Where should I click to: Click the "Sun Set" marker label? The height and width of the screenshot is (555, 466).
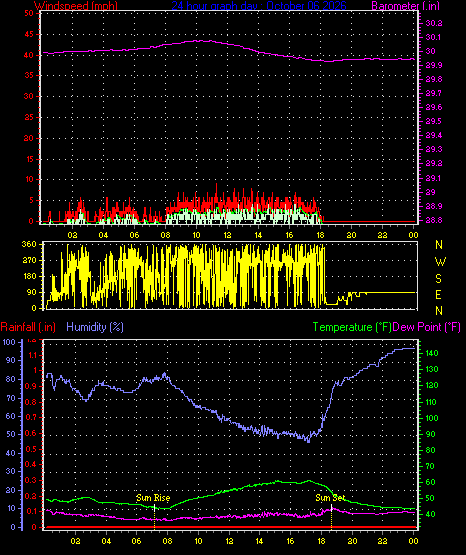point(330,498)
